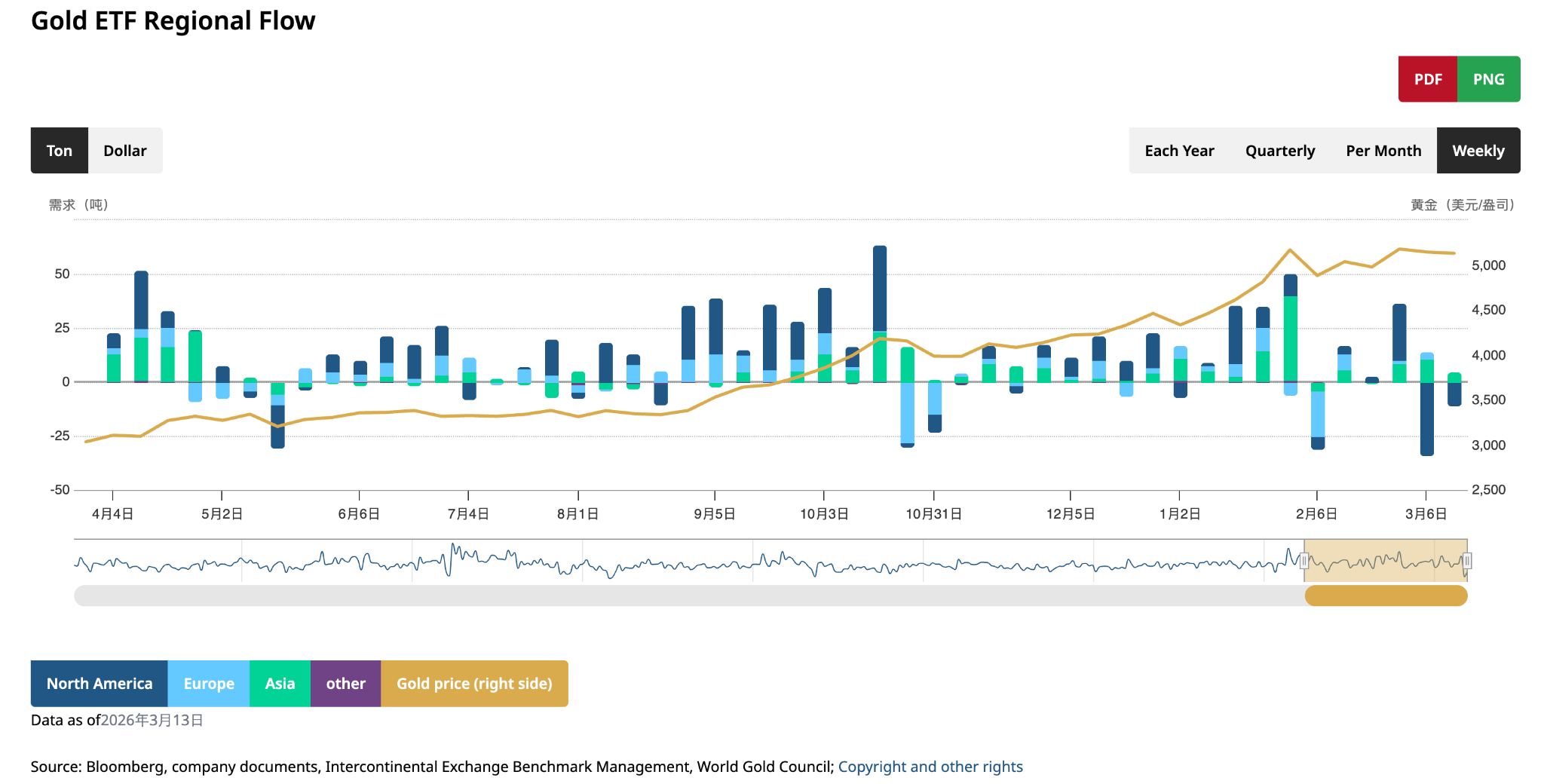The image size is (1544, 784).
Task: Toggle Asia visibility in the legend
Action: 280,683
